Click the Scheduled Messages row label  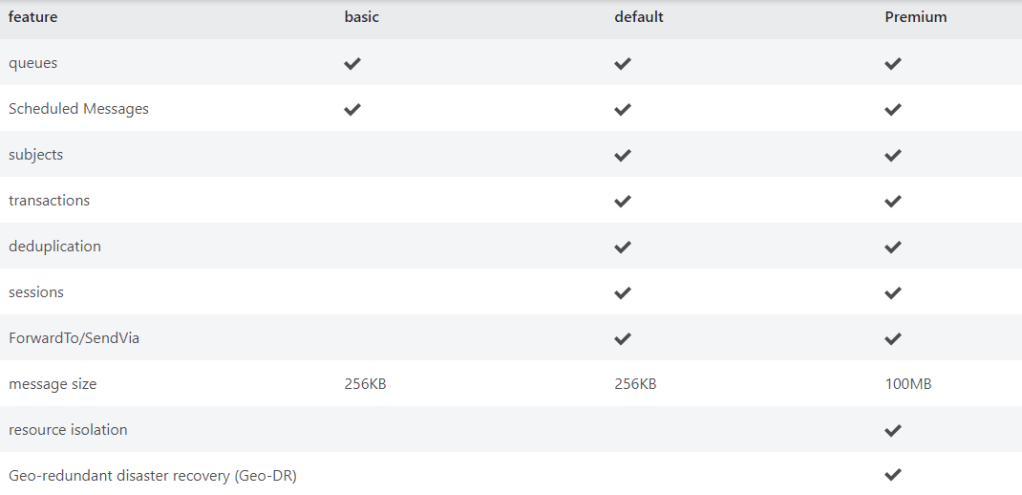coord(79,109)
